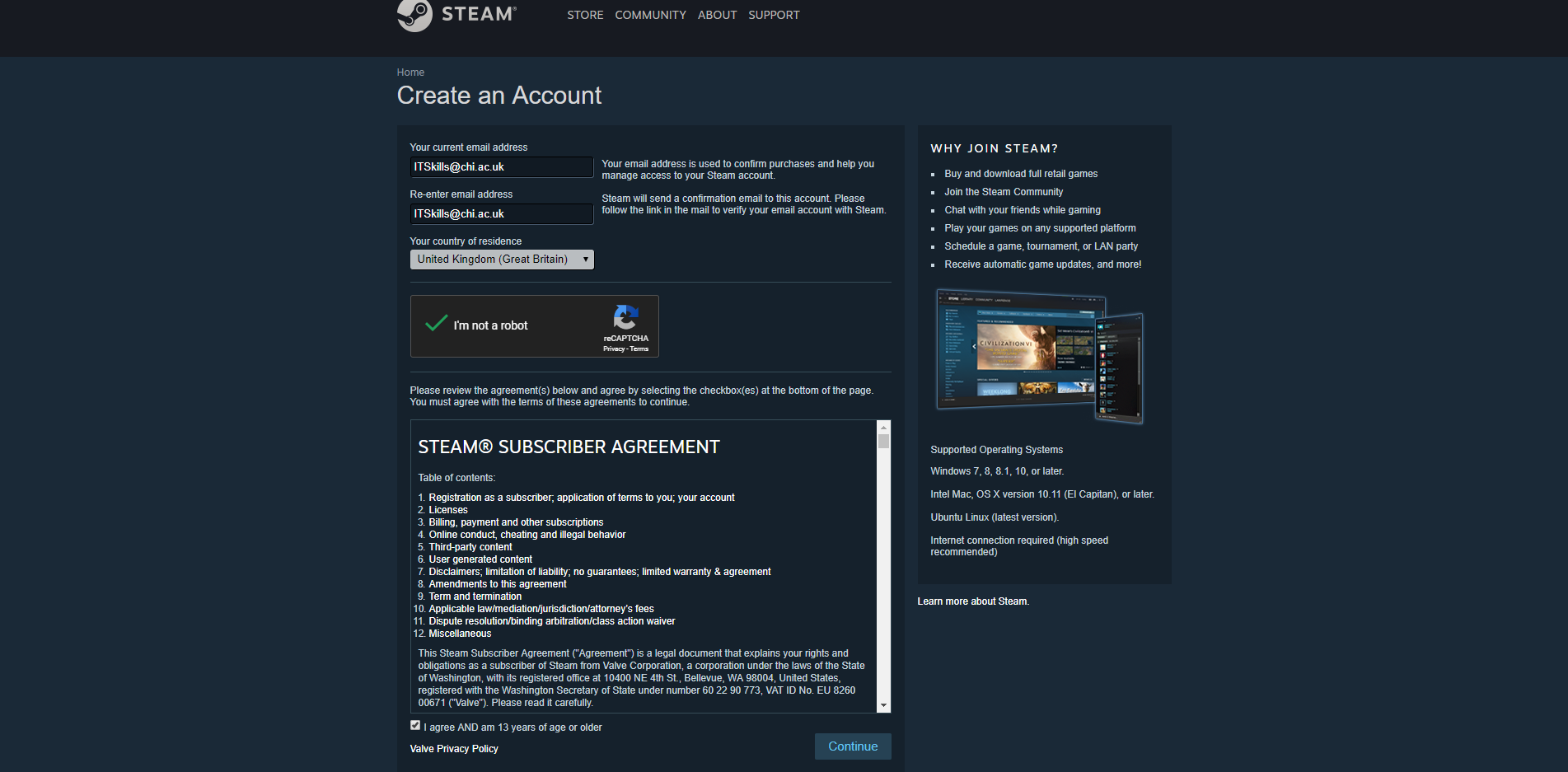This screenshot has width=1568, height=772.
Task: Jump to Registration as a subscriber section
Action: point(582,498)
